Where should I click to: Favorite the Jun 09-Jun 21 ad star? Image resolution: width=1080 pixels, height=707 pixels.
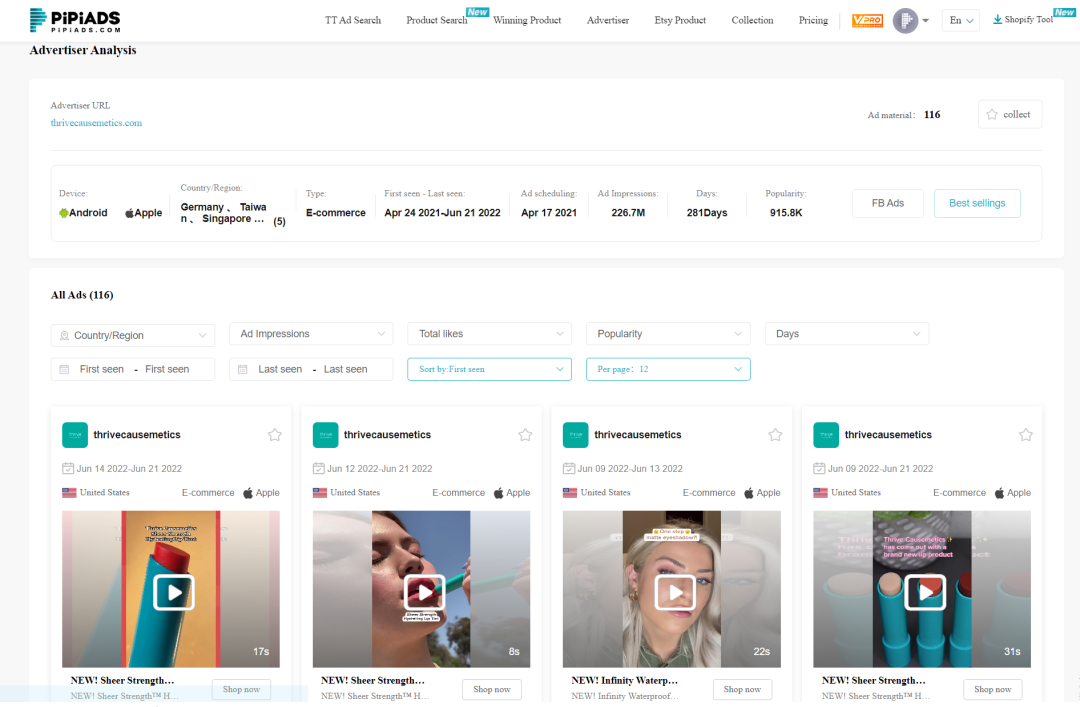[1026, 435]
